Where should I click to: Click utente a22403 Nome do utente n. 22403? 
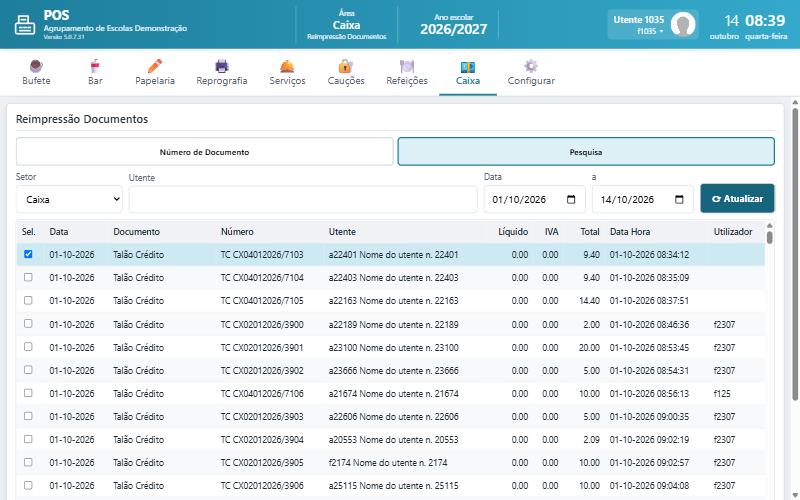(x=393, y=278)
